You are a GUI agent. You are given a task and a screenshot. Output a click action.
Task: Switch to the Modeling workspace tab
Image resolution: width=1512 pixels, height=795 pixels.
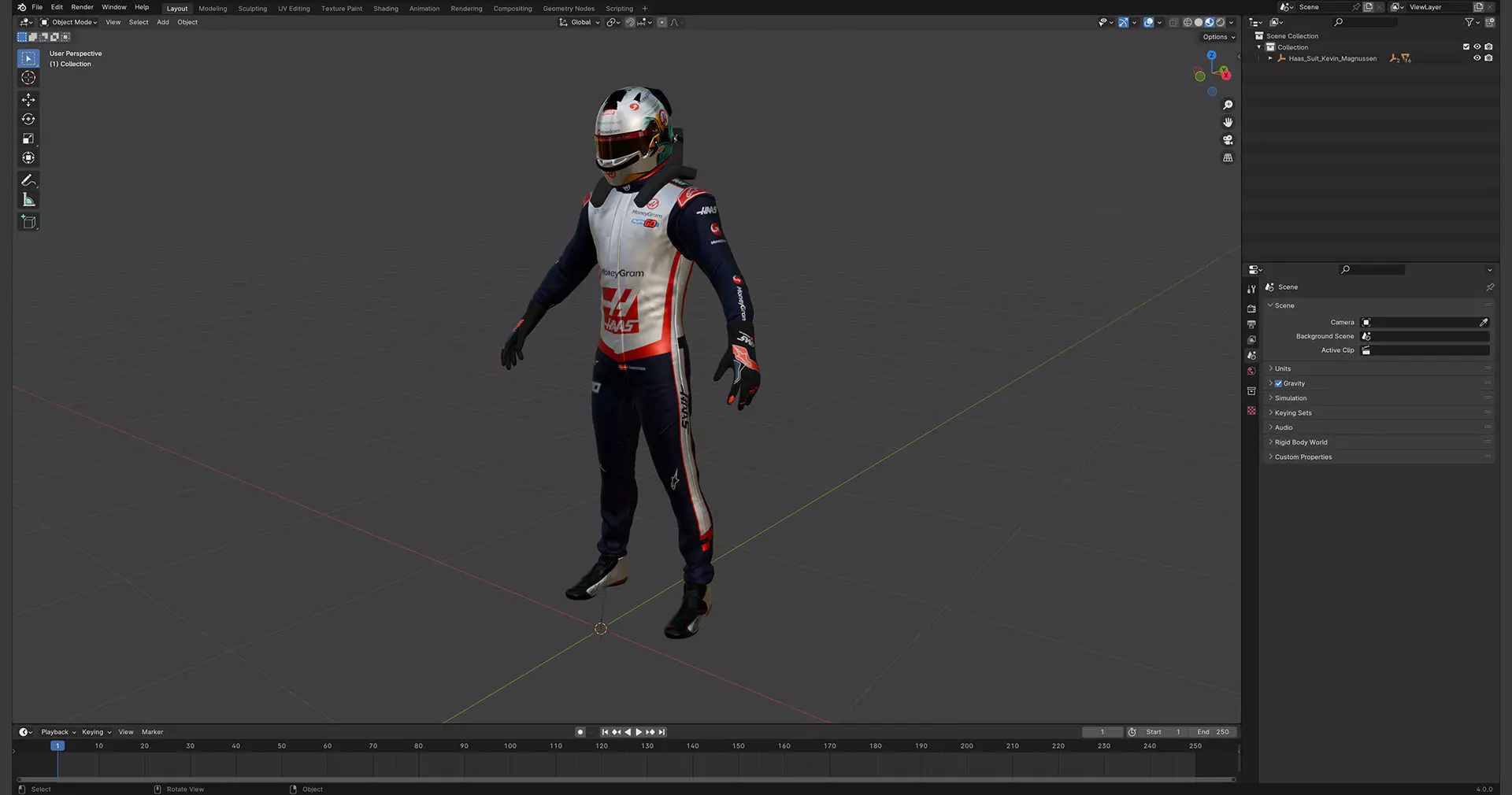tap(213, 9)
